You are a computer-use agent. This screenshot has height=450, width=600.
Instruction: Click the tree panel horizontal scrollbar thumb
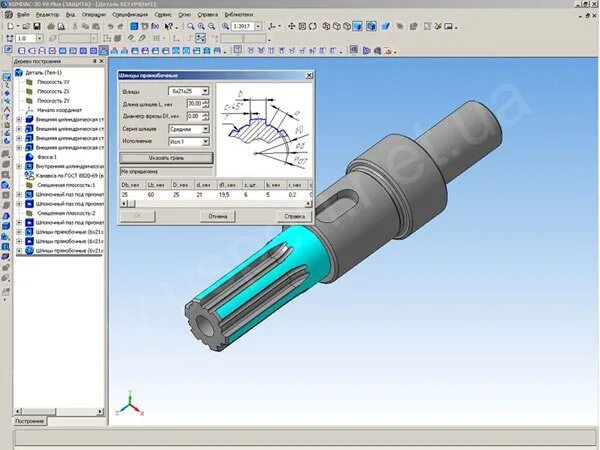pyautogui.click(x=39, y=412)
